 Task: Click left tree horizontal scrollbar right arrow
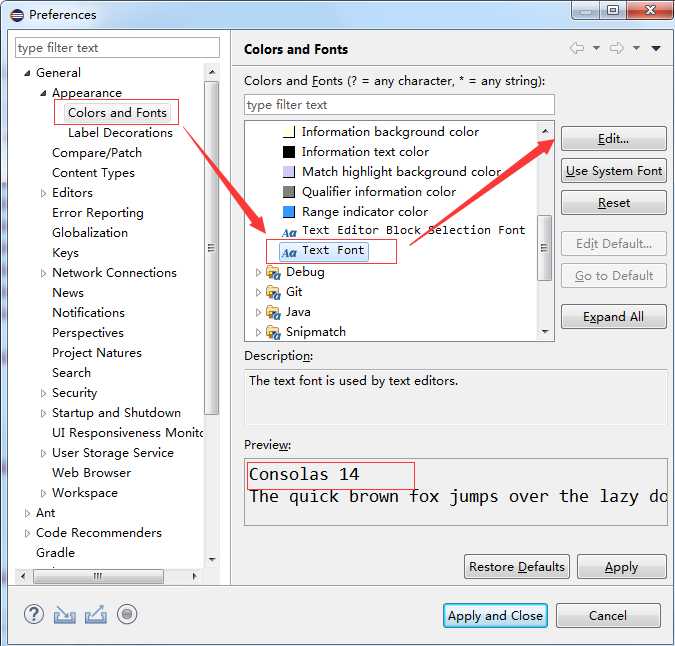click(x=195, y=576)
